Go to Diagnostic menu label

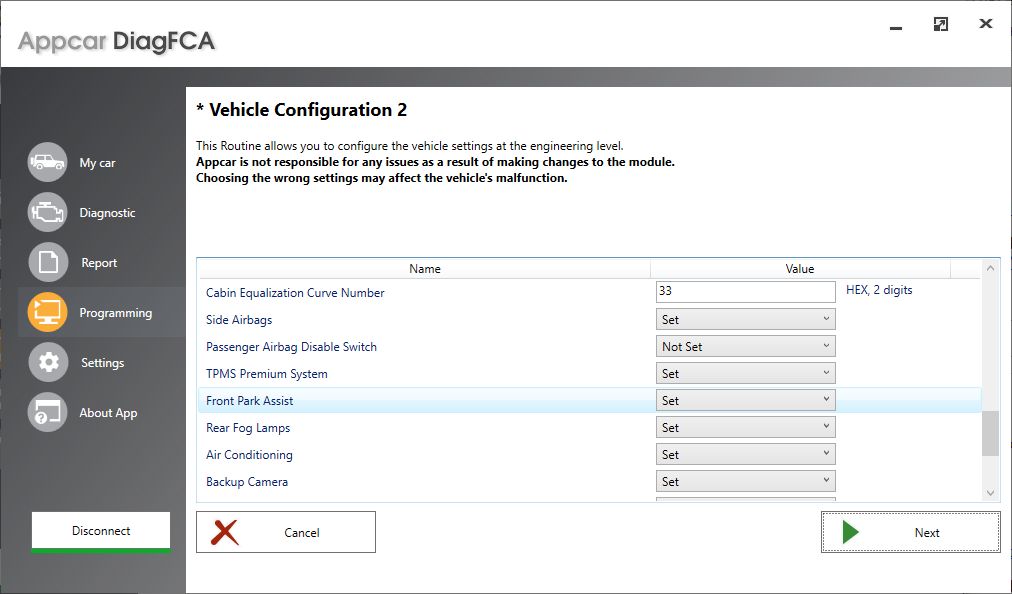[x=107, y=212]
